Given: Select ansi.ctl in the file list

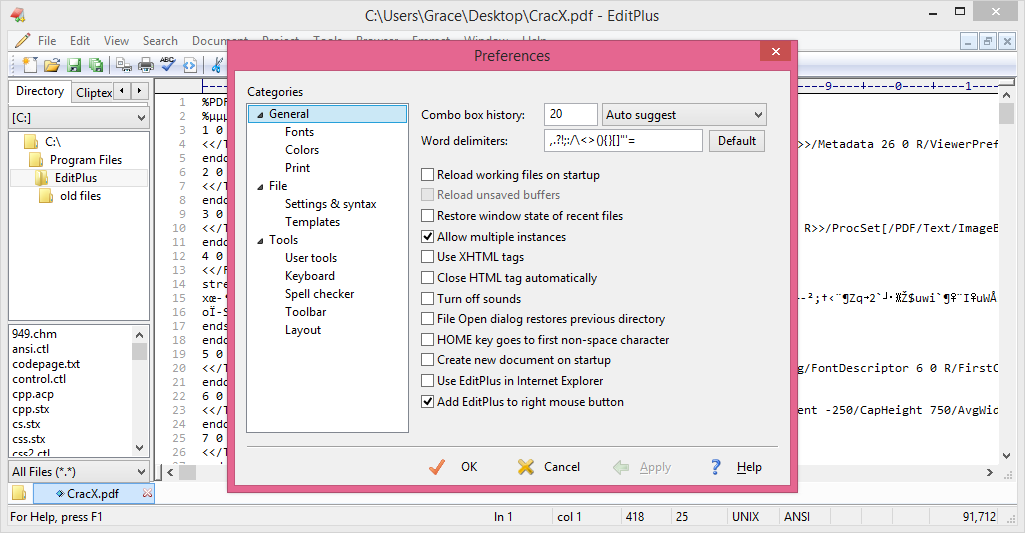Looking at the screenshot, I should click(x=31, y=349).
